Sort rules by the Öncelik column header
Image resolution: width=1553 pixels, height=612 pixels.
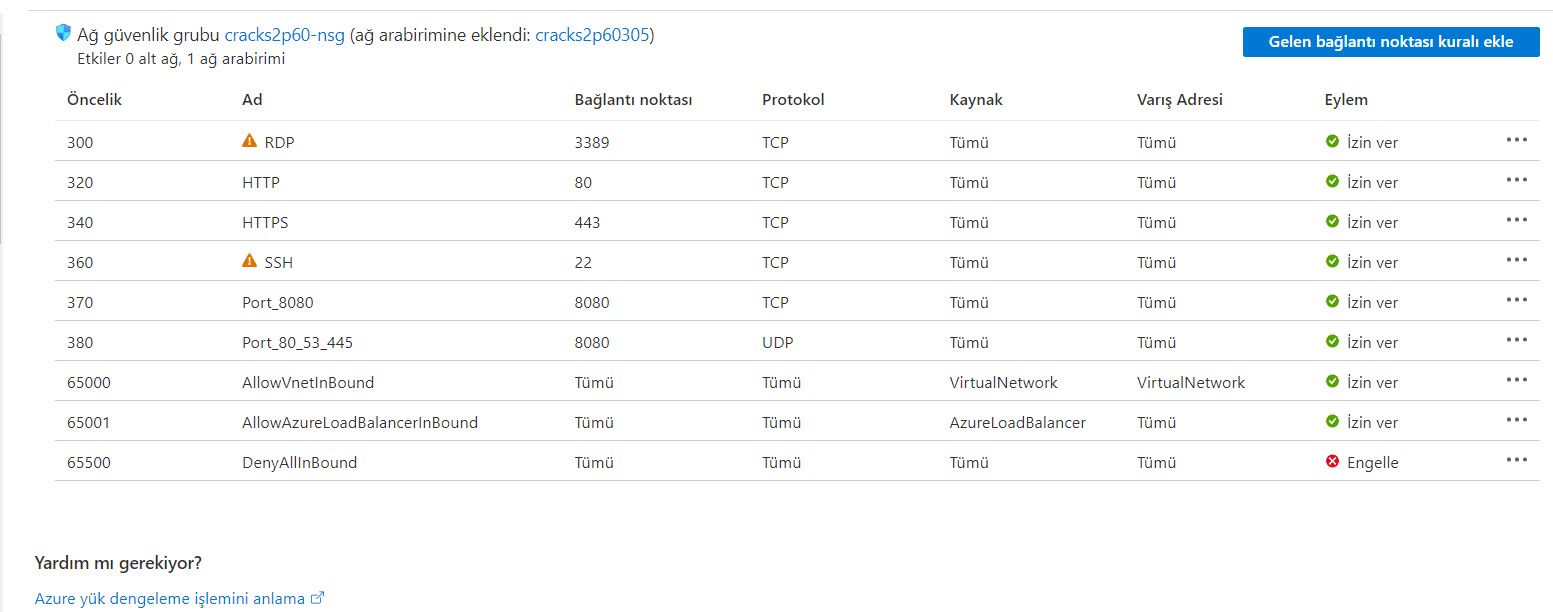94,100
